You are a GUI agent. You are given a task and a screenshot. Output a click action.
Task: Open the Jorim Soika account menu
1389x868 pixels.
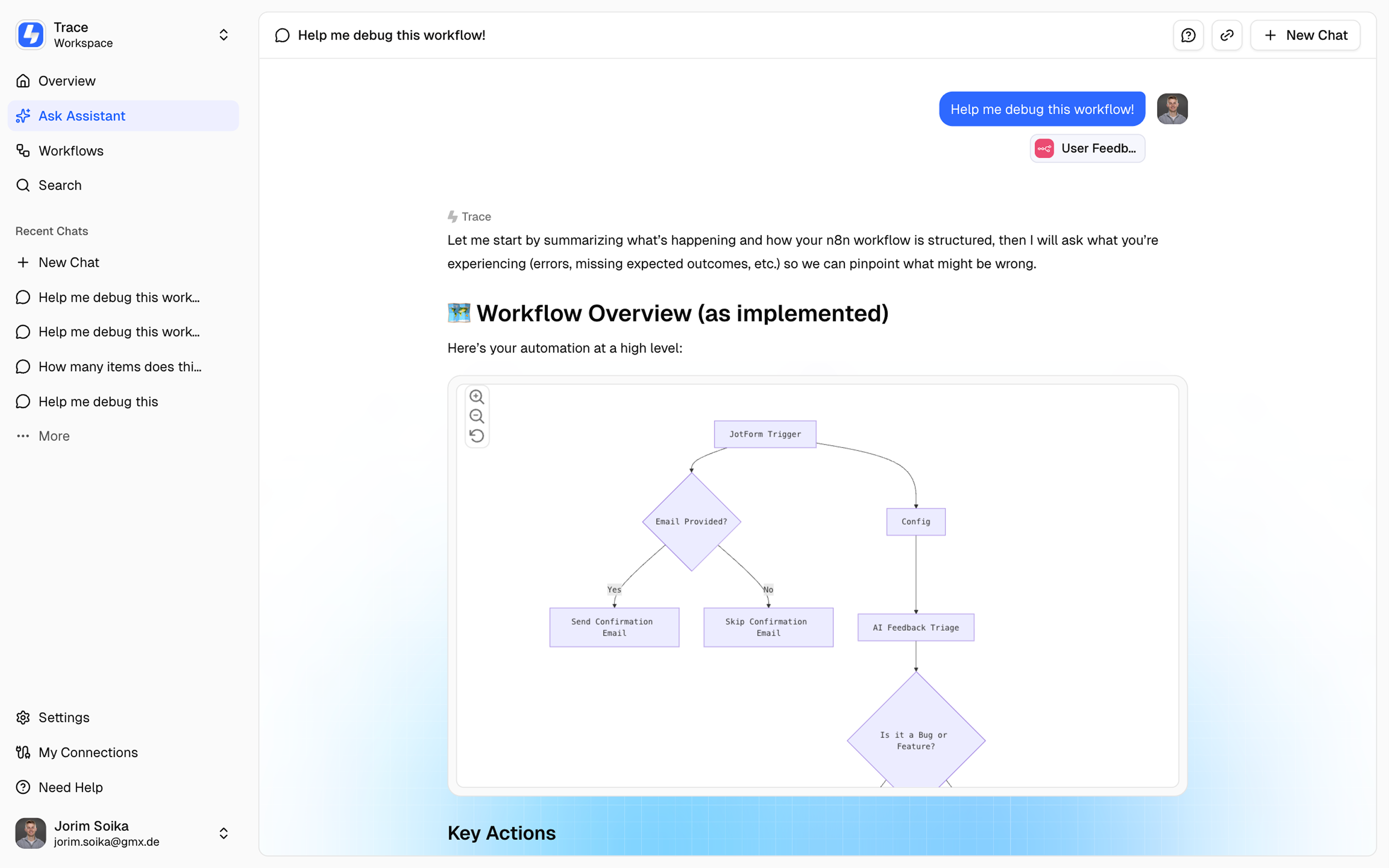click(224, 833)
